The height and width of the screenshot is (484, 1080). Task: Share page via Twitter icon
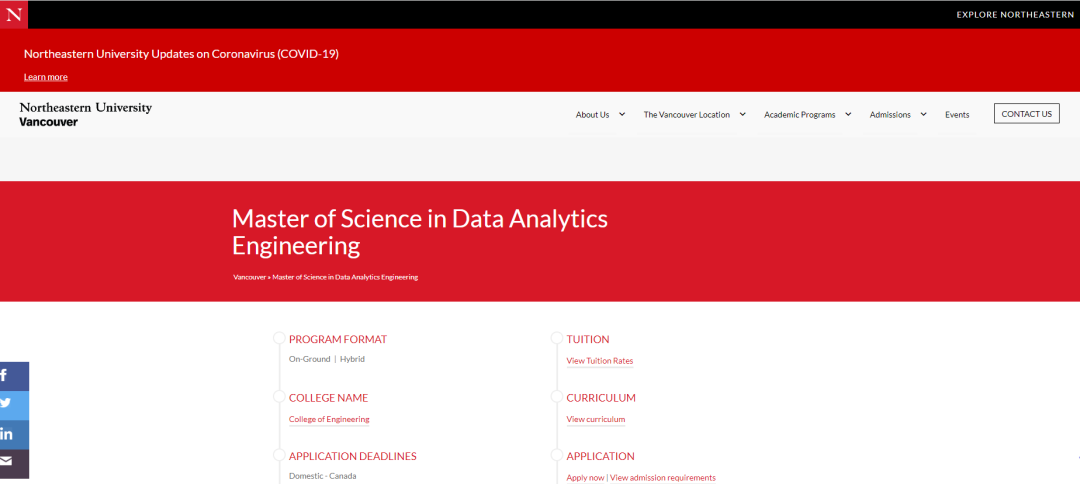(x=14, y=406)
